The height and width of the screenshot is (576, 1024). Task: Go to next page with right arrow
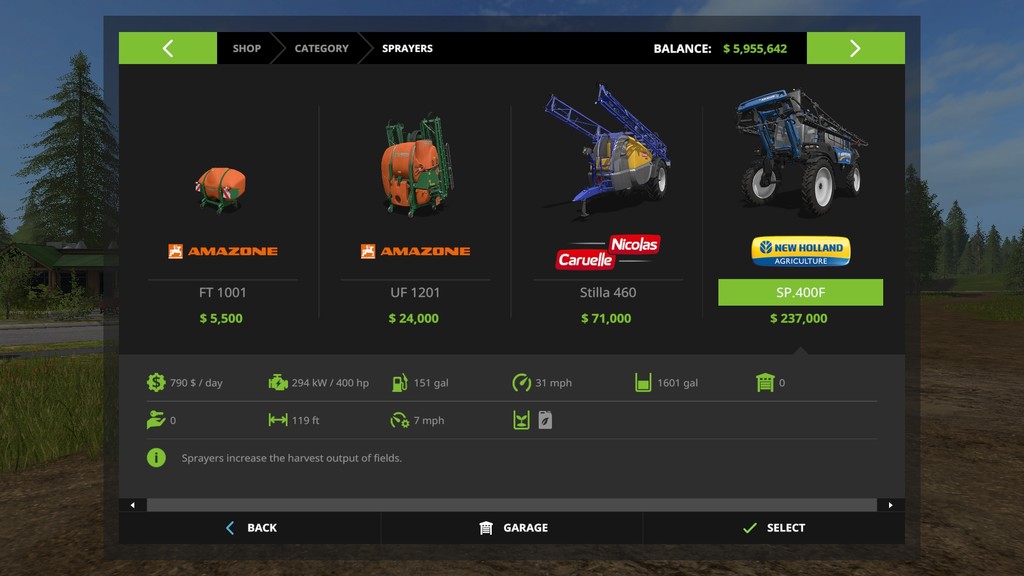pos(856,48)
